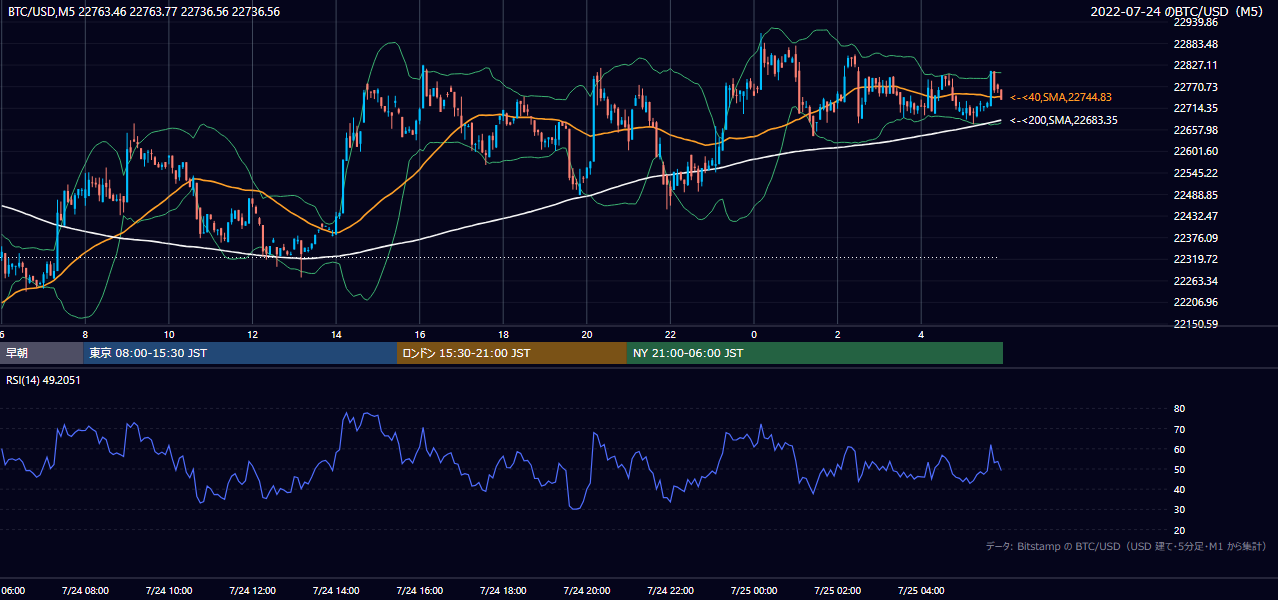1278x600 pixels.
Task: Select the ロンドン 15:30-21:00 JST session bar
Action: (512, 353)
